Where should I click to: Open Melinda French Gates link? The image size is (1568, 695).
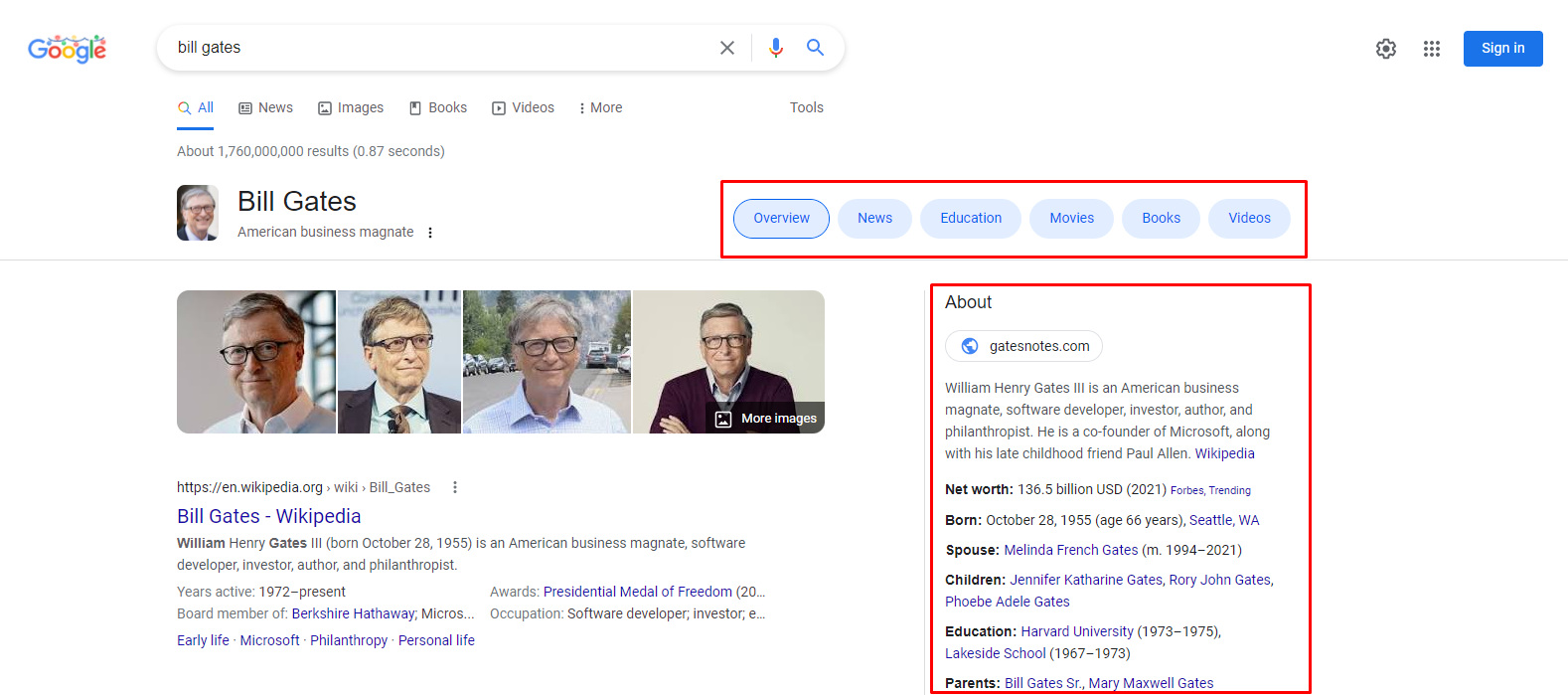pyautogui.click(x=1071, y=550)
